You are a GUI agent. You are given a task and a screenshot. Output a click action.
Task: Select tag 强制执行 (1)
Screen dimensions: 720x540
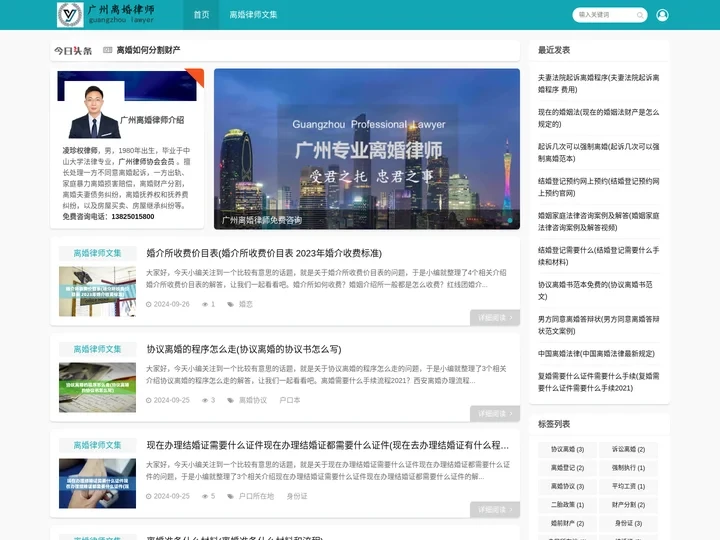628,468
